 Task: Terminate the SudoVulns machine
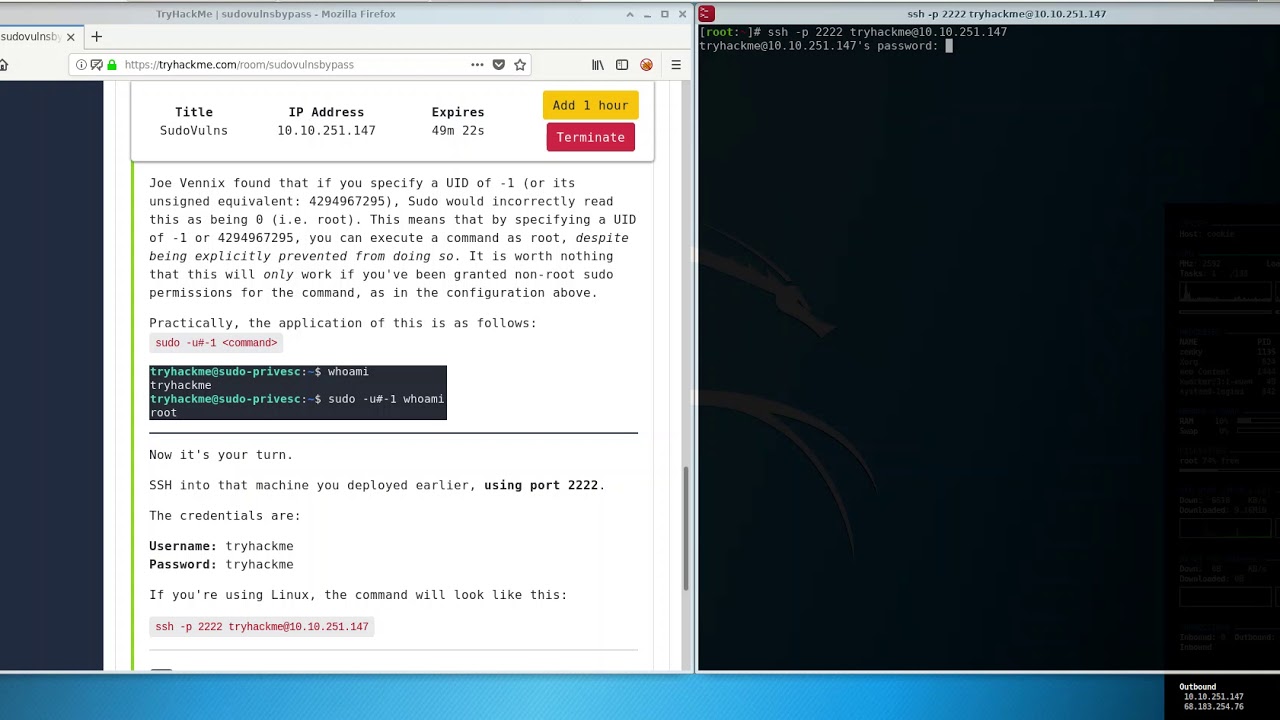[590, 137]
